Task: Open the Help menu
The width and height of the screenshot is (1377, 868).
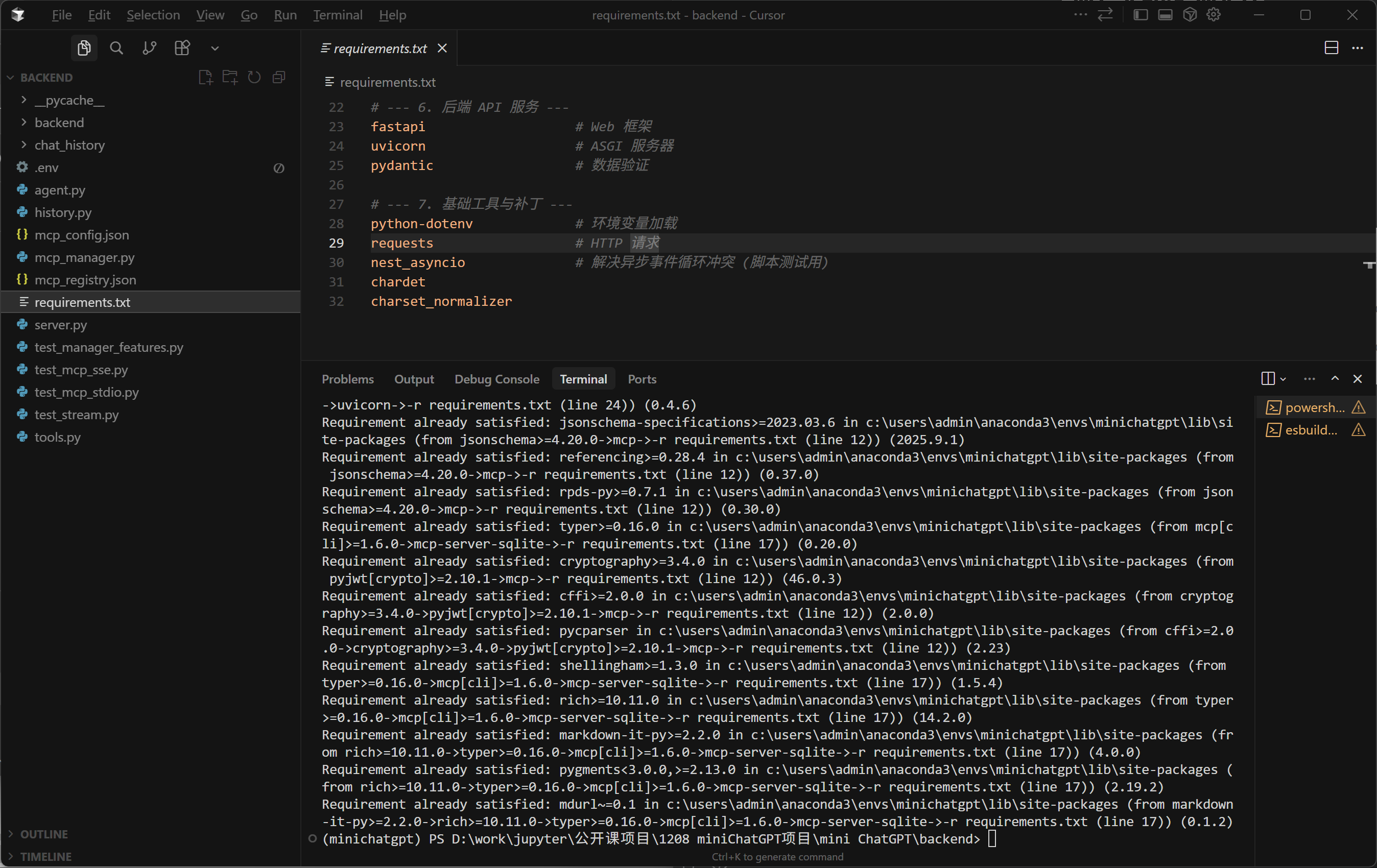Action: [x=392, y=15]
